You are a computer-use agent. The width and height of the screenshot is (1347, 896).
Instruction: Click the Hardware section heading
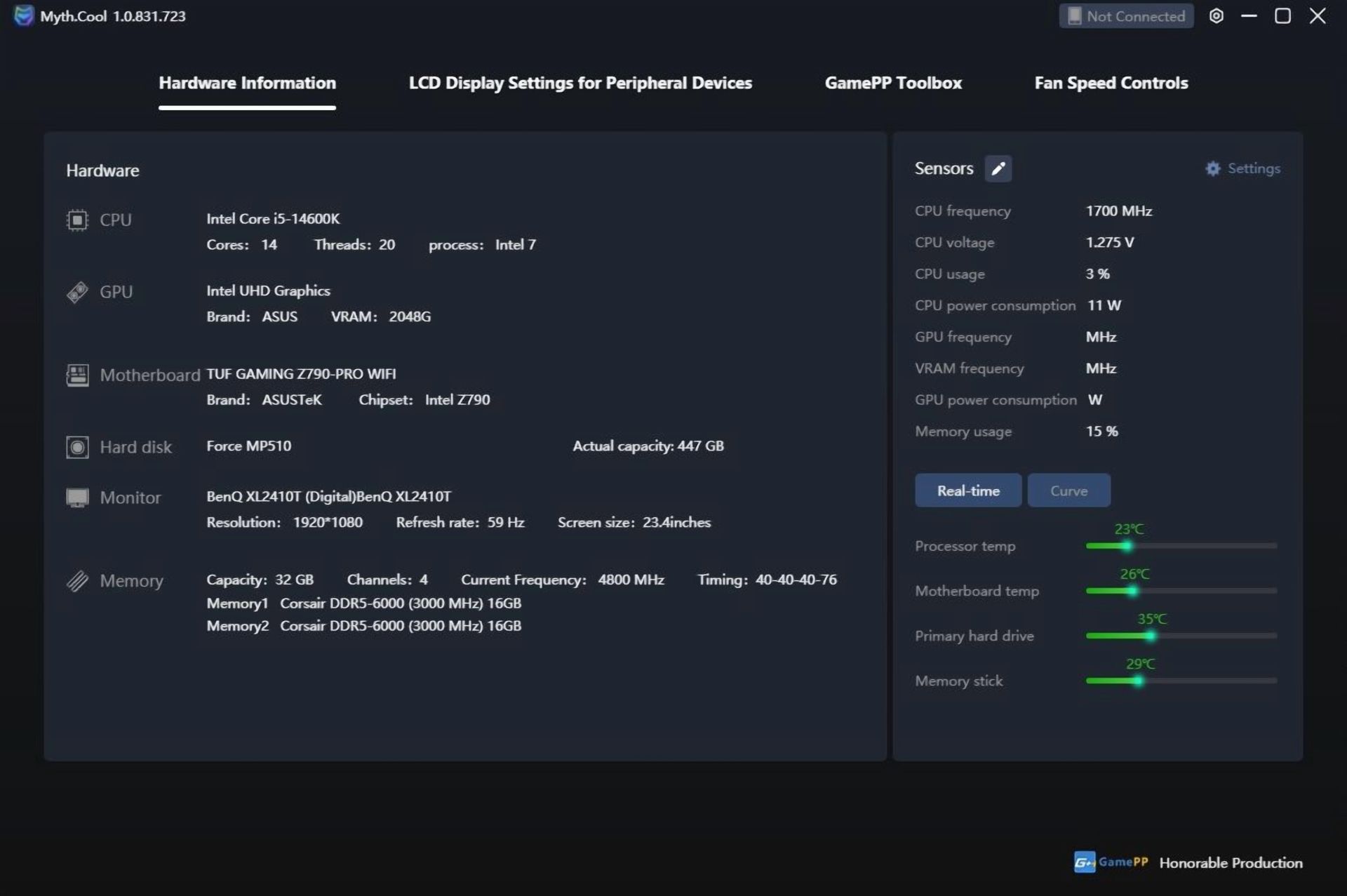coord(102,170)
